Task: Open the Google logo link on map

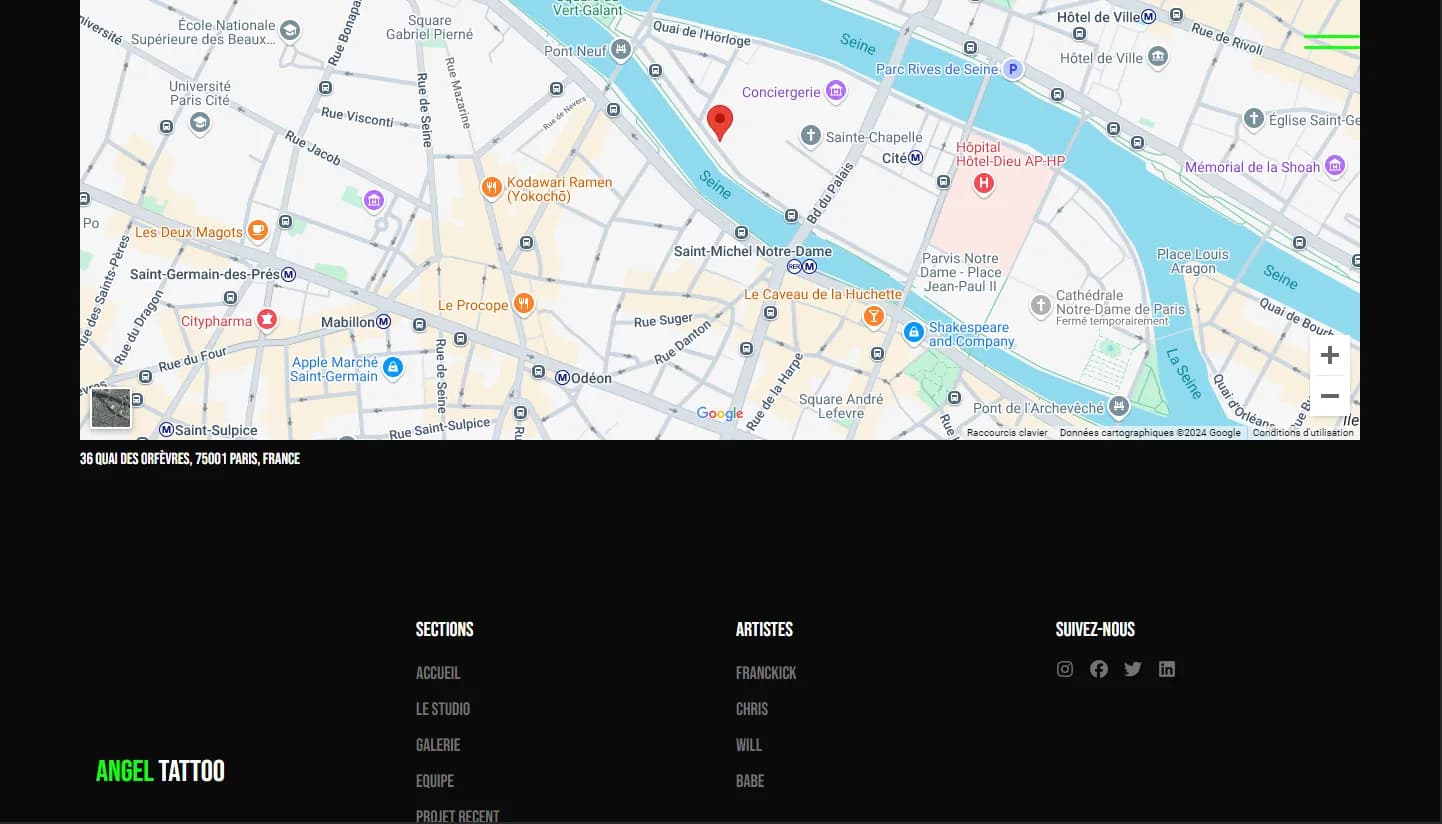Action: [720, 414]
